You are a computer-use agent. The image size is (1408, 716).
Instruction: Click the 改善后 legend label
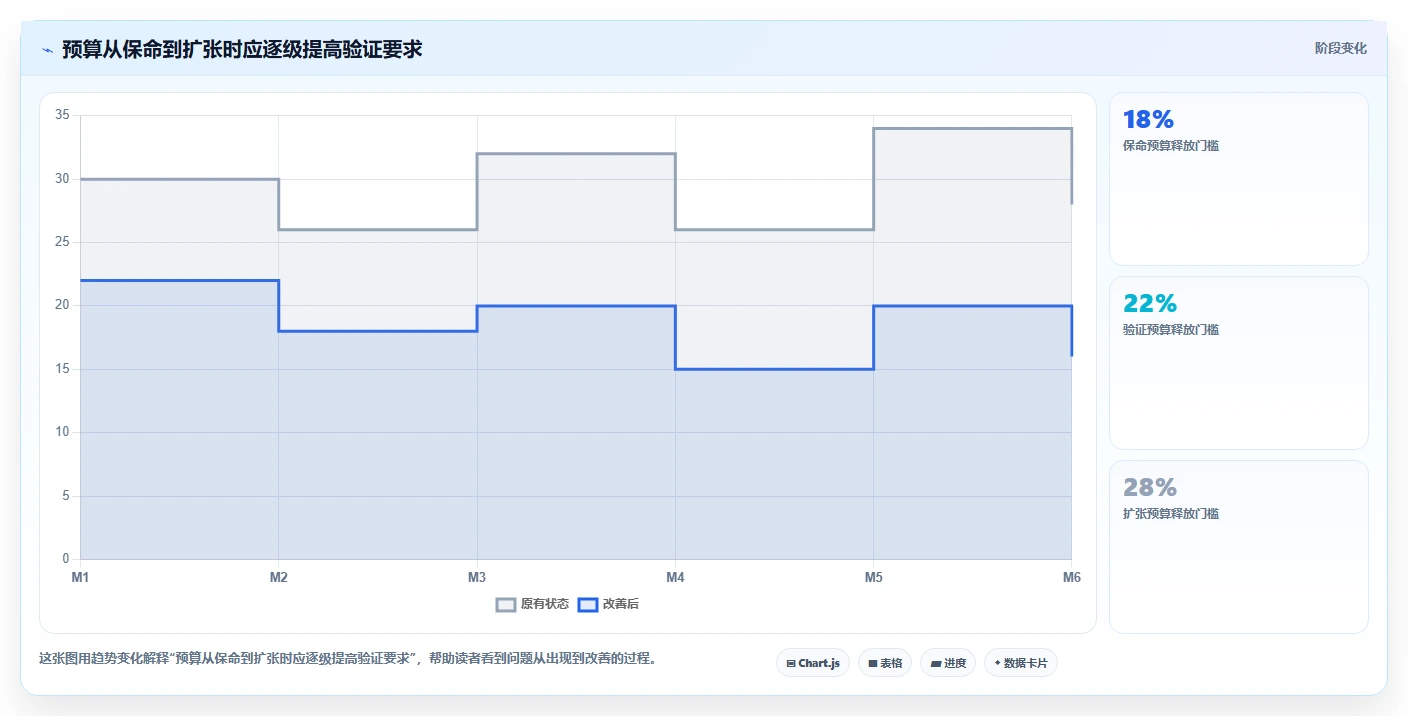(x=620, y=604)
